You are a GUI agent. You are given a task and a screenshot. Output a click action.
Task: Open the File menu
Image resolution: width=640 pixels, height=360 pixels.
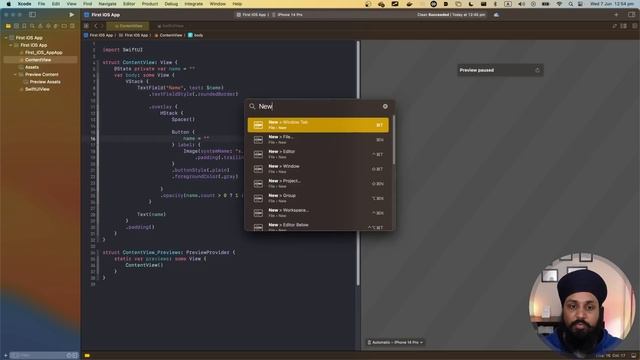coord(41,4)
